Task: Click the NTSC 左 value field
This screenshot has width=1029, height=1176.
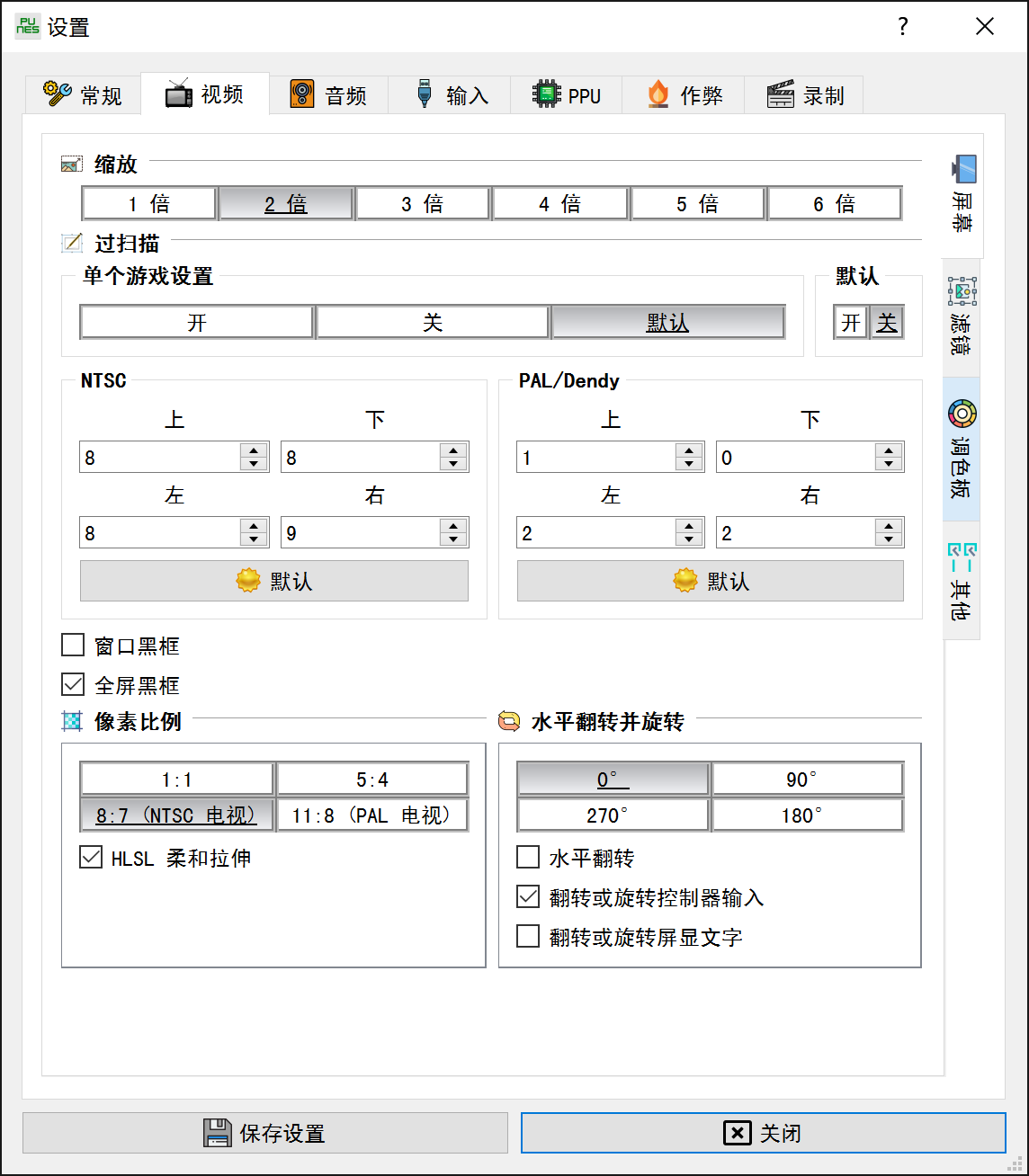Action: pyautogui.click(x=160, y=532)
